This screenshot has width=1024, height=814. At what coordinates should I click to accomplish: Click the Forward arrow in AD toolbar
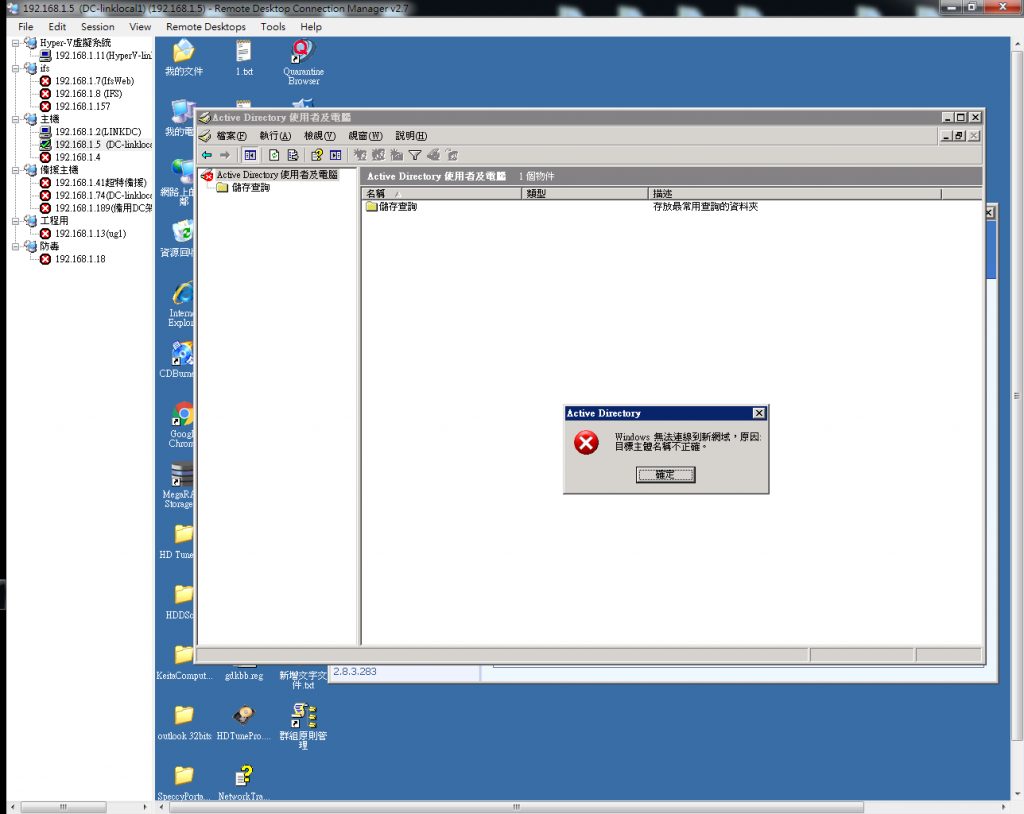point(225,155)
